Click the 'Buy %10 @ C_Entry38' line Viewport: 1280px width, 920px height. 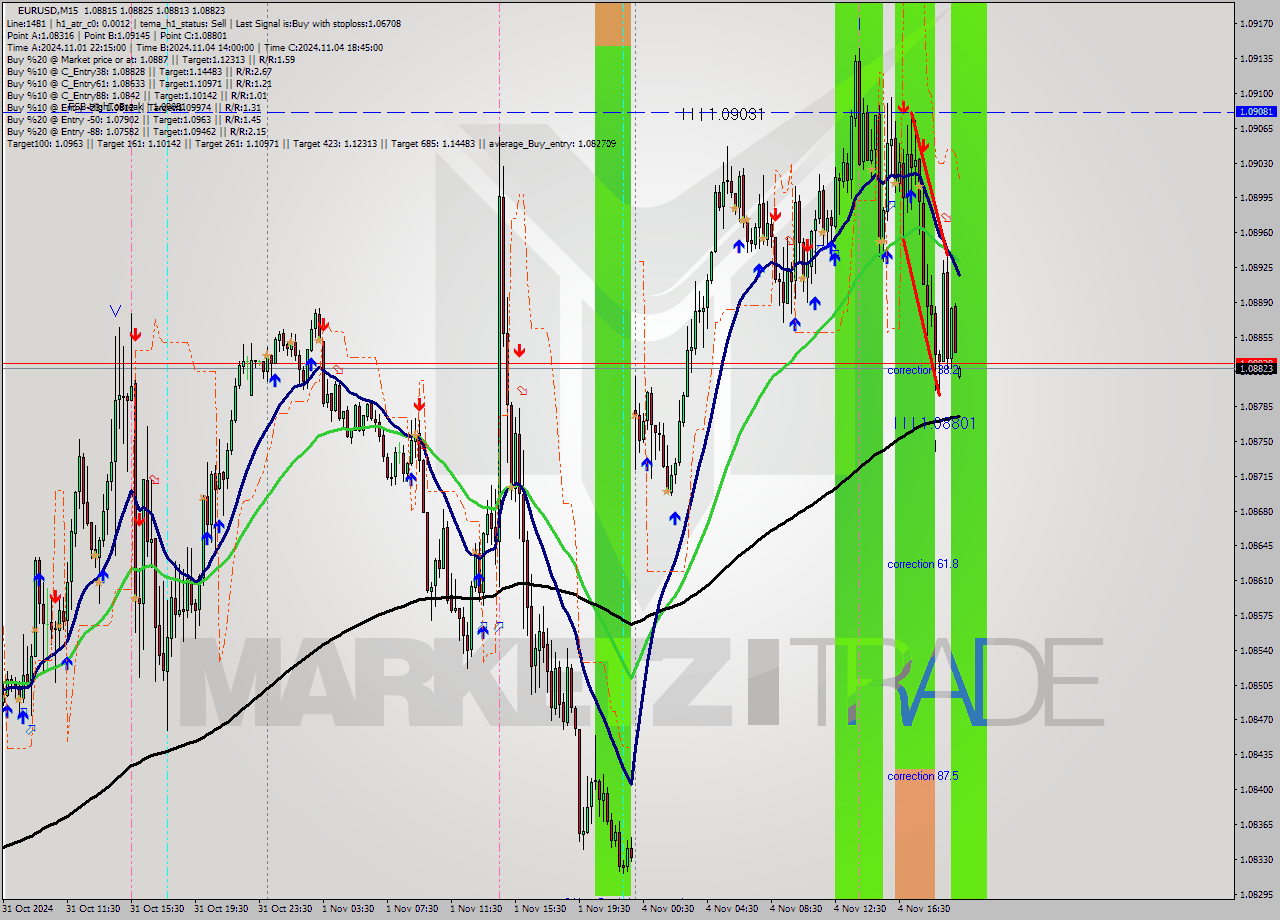pyautogui.click(x=139, y=71)
